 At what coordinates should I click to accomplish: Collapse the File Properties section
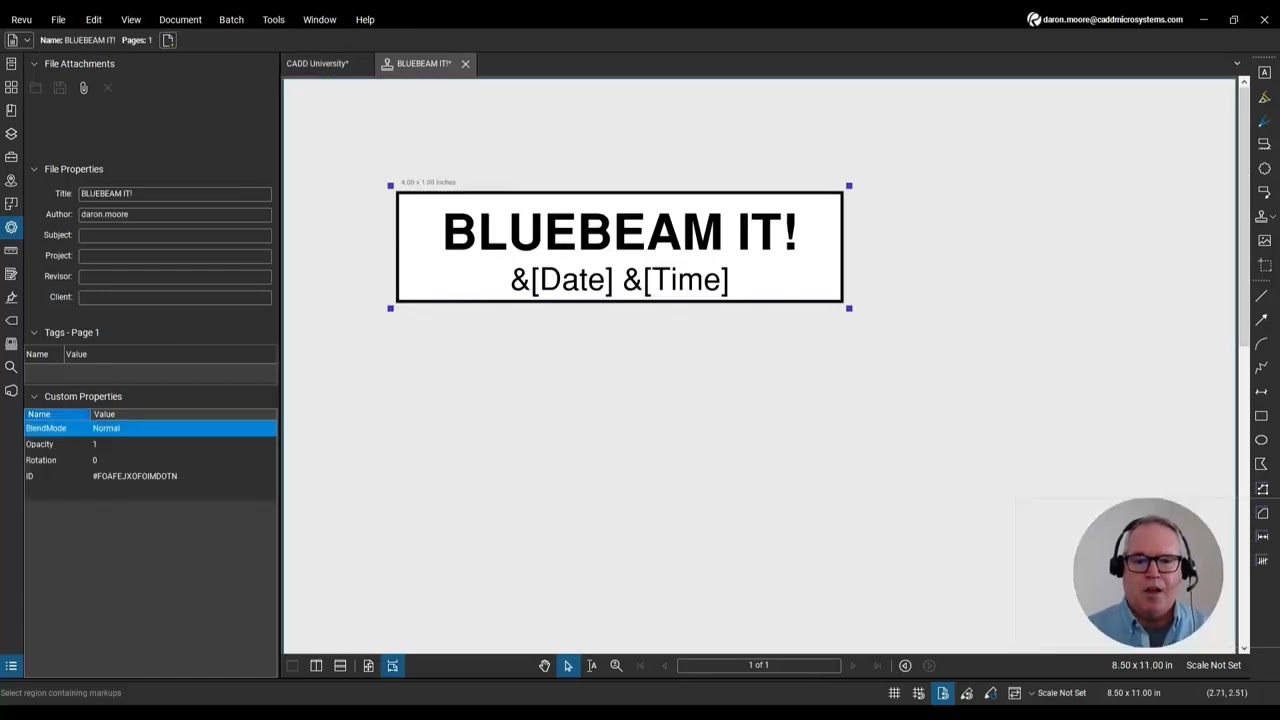[34, 169]
